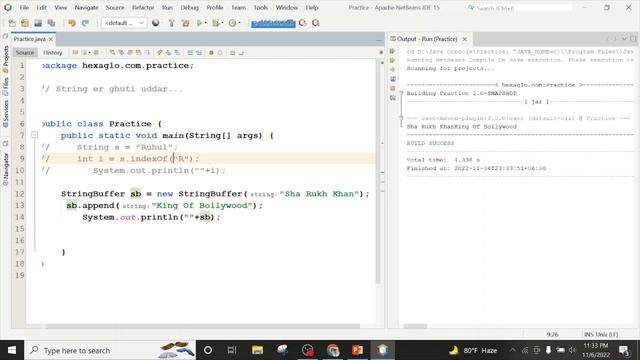The image size is (640, 360).
Task: Click the second profiler icon after memory bar
Action: coord(316,23)
